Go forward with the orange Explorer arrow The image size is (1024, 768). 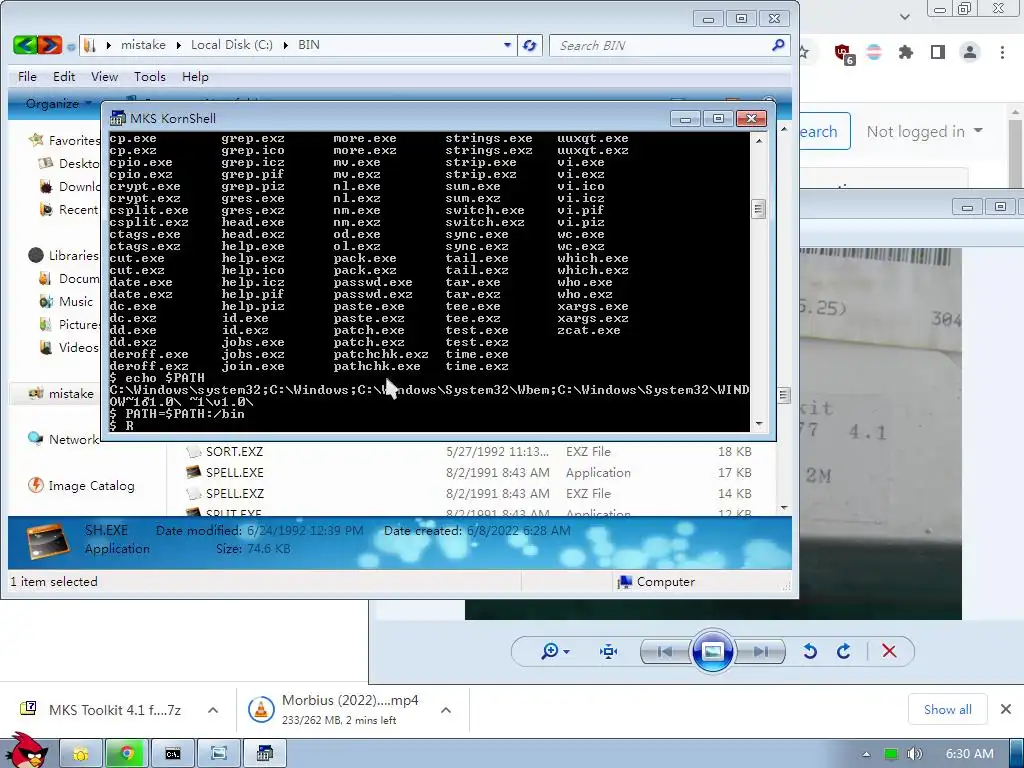50,45
